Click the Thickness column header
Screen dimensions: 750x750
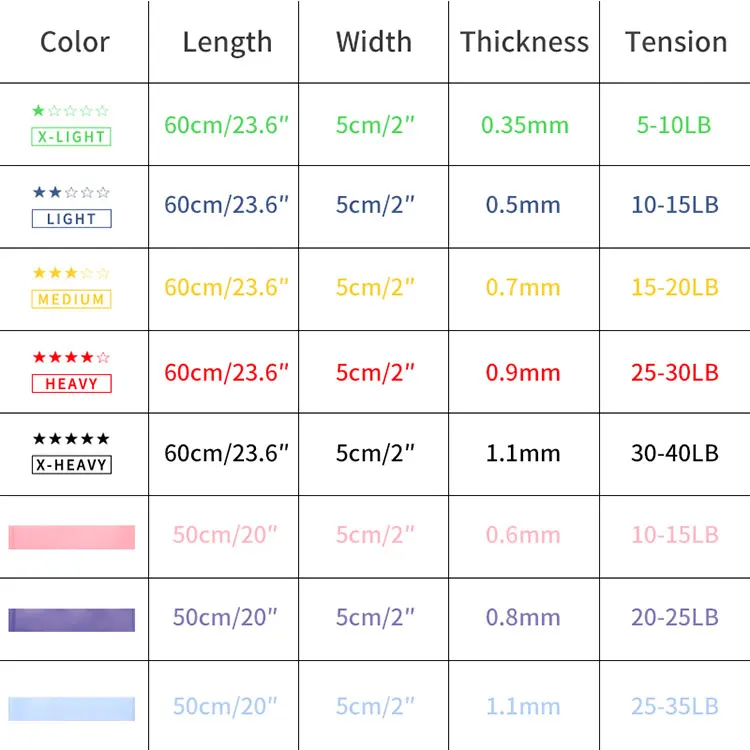click(x=524, y=42)
